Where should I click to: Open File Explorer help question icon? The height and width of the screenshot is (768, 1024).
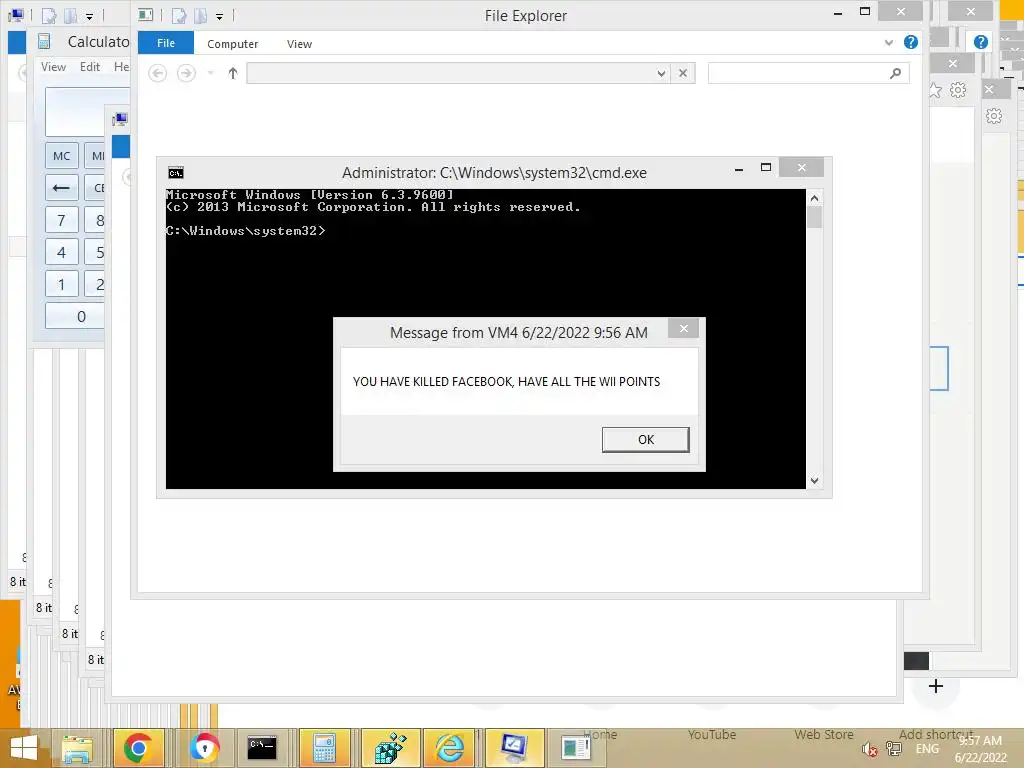click(910, 42)
